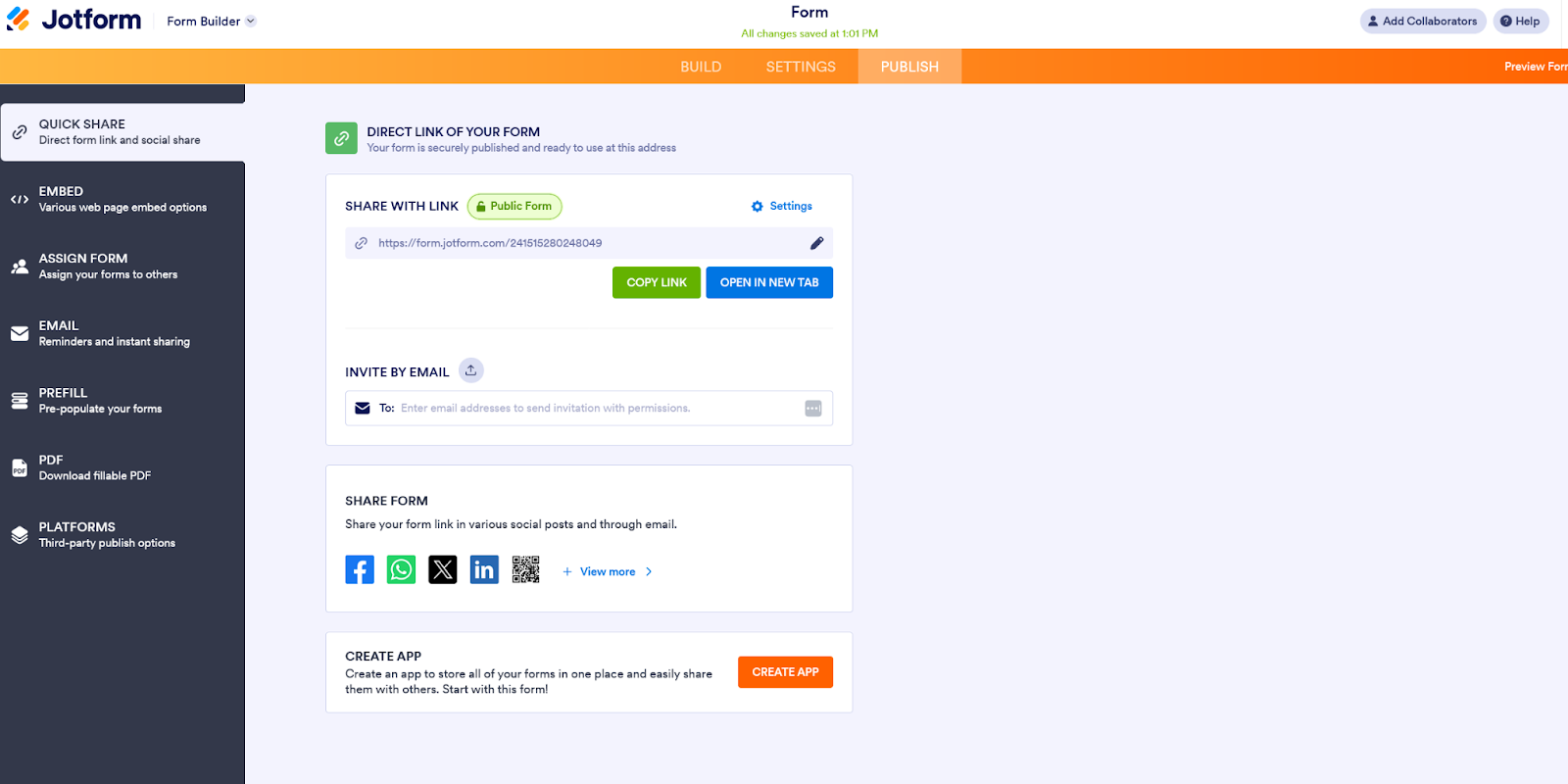Edit the form URL with pencil icon
Viewport: 1568px width, 784px height.
[x=816, y=243]
